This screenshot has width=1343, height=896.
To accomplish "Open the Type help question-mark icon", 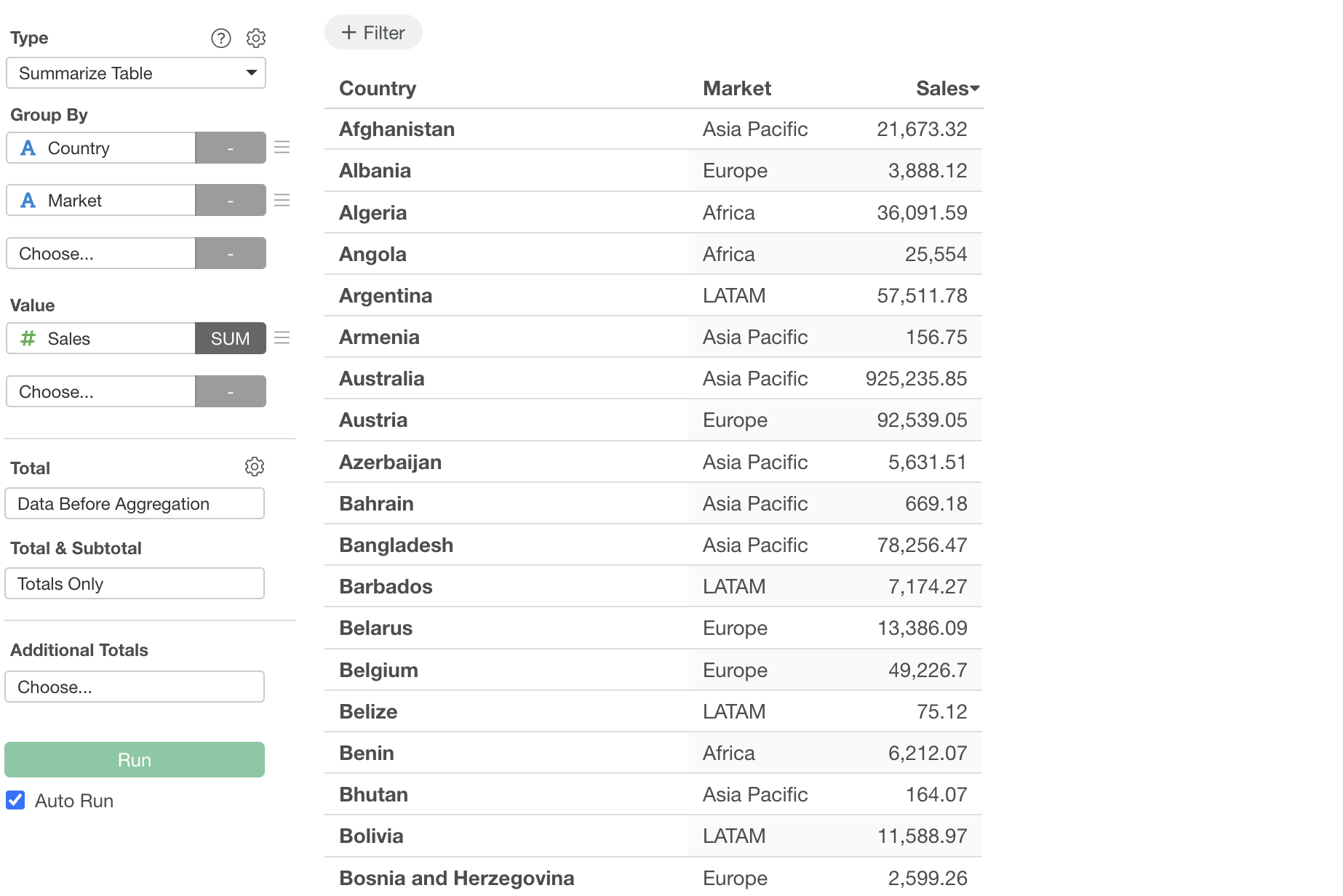I will click(221, 38).
